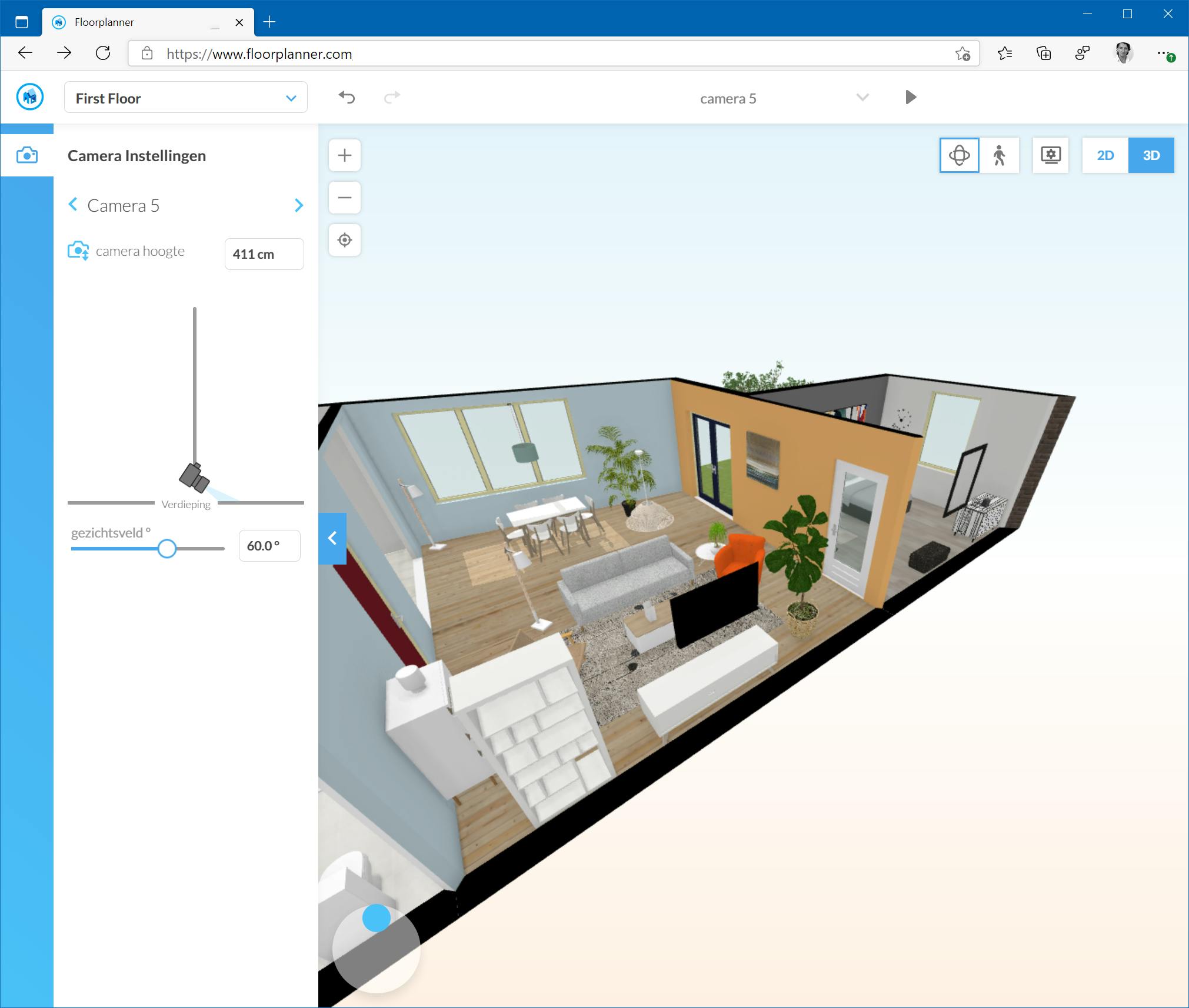Screen dimensions: 1189x1008
Task: Switch to 2D view
Action: [1105, 155]
